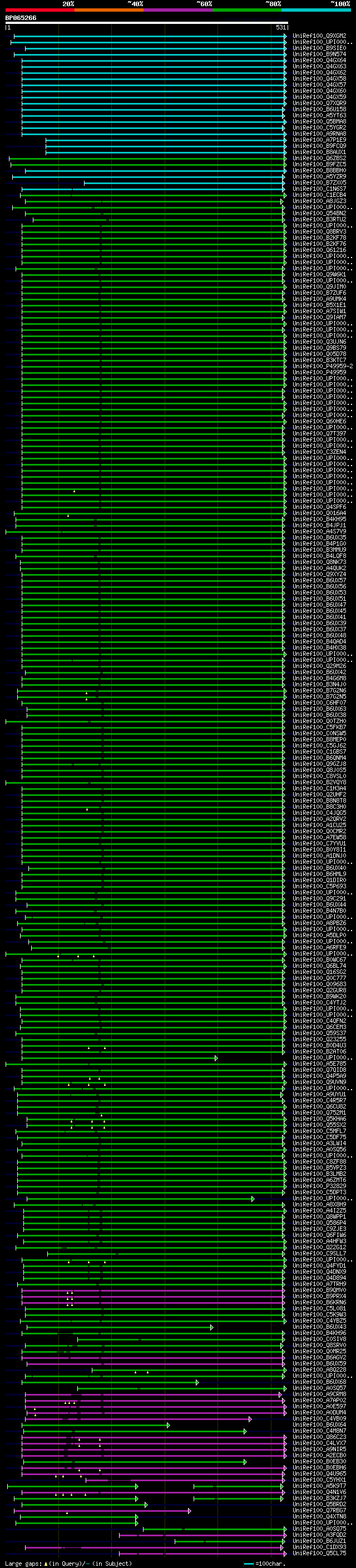The image size is (356, 1568).
Task: Select the UniRef100_A9CRM8 label
Action: pyautogui.click(x=319, y=1394)
